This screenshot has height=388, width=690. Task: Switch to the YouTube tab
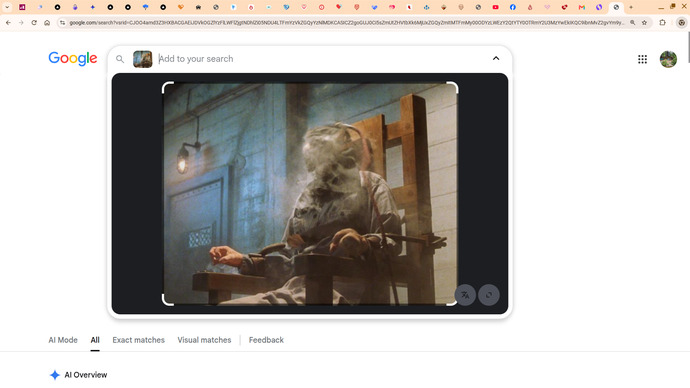[495, 7]
